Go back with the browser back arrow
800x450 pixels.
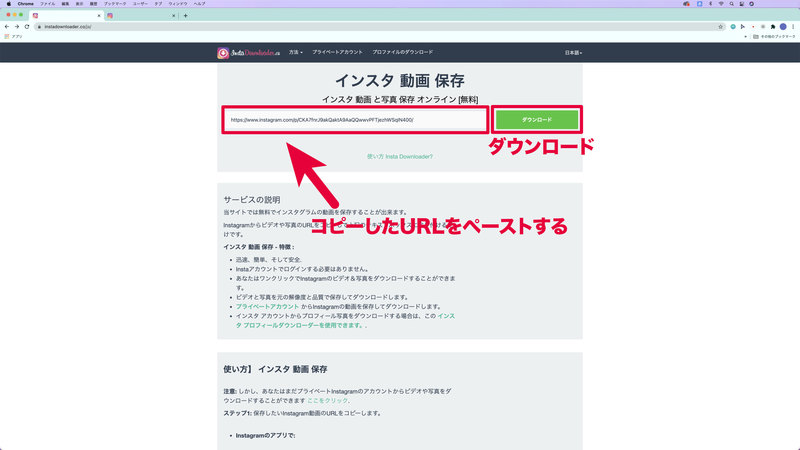7,27
